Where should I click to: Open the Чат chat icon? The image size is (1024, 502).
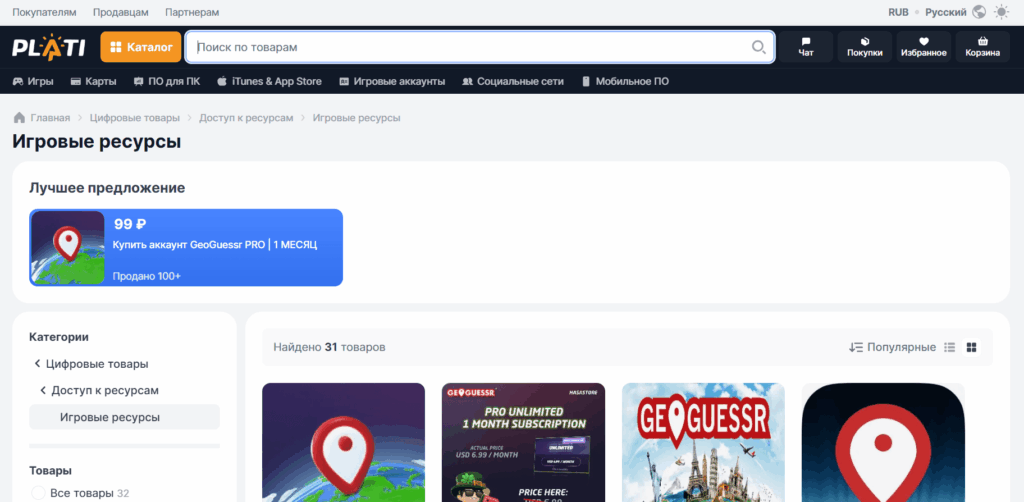[x=806, y=47]
